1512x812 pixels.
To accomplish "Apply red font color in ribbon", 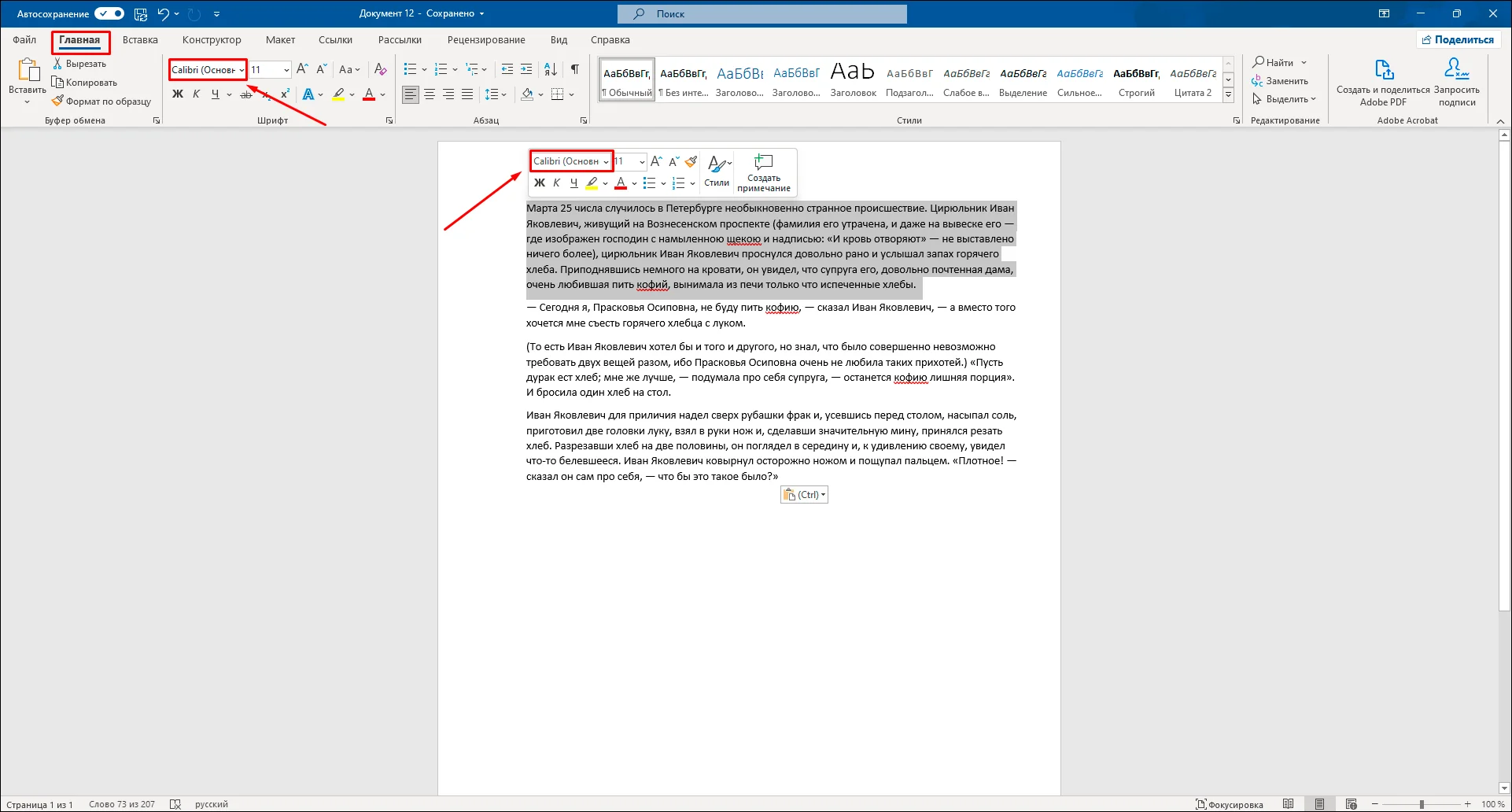I will 369,94.
